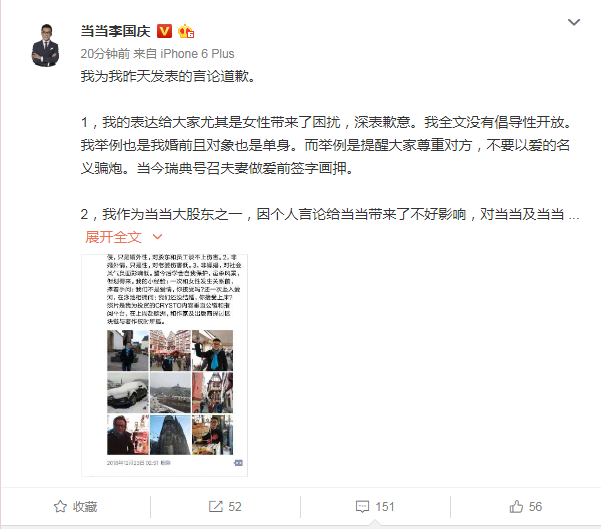
Task: Click the man-in-scarf photo in attached image
Action: click(212, 350)
